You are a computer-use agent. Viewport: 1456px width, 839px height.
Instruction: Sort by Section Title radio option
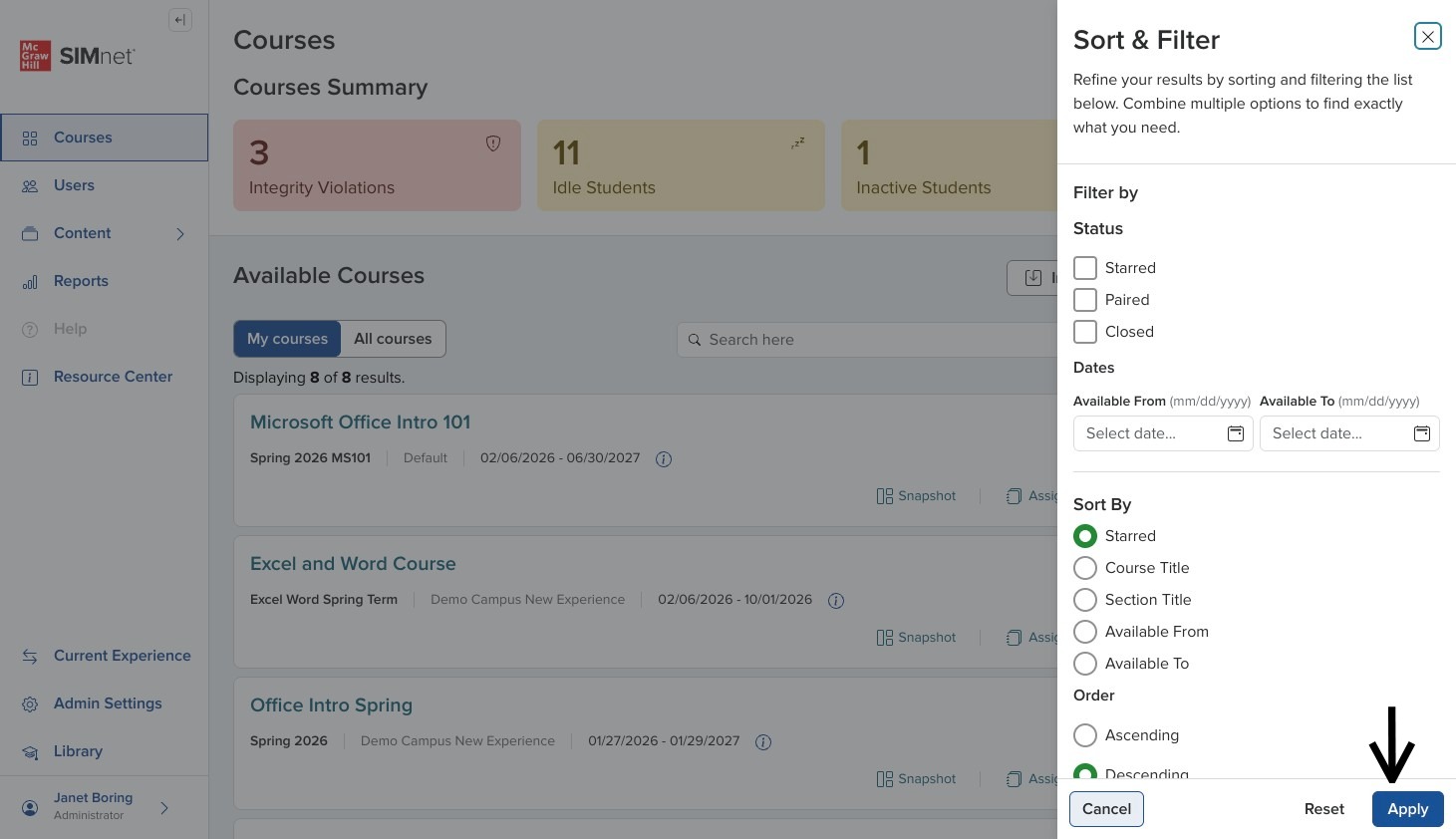tap(1085, 600)
